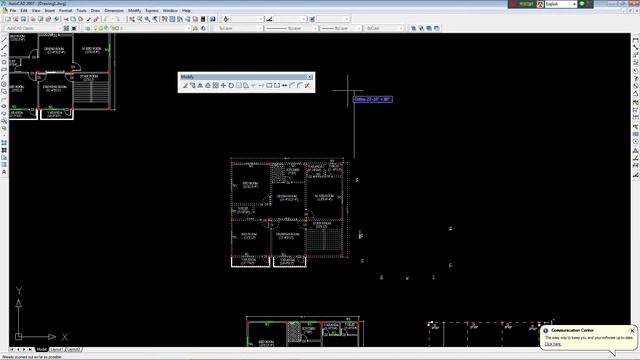The height and width of the screenshot is (360, 640).
Task: Open the ByLayer color control dropdown
Action: coord(260,28)
